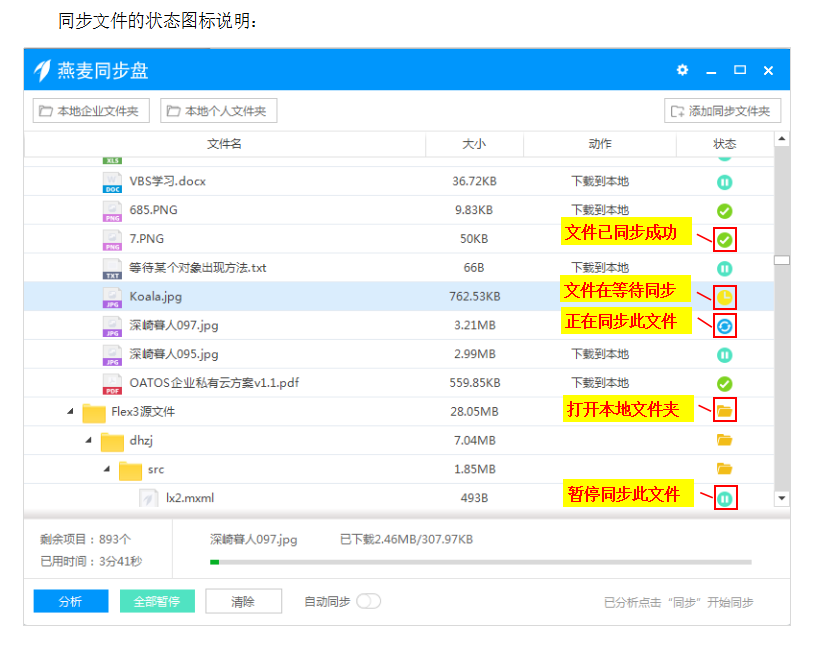The height and width of the screenshot is (647, 814).
Task: Click the yellow waiting icon for Koala.jpg
Action: (725, 297)
